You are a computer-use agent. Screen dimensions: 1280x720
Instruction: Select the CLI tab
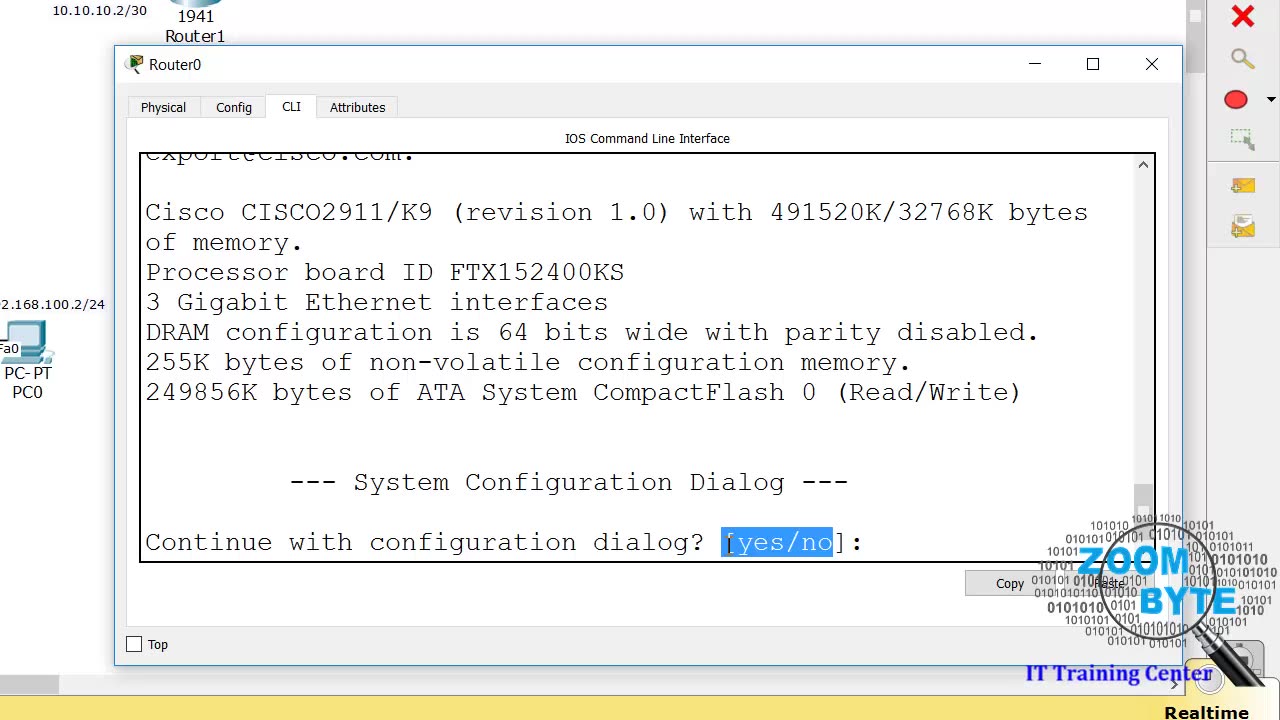(x=291, y=106)
